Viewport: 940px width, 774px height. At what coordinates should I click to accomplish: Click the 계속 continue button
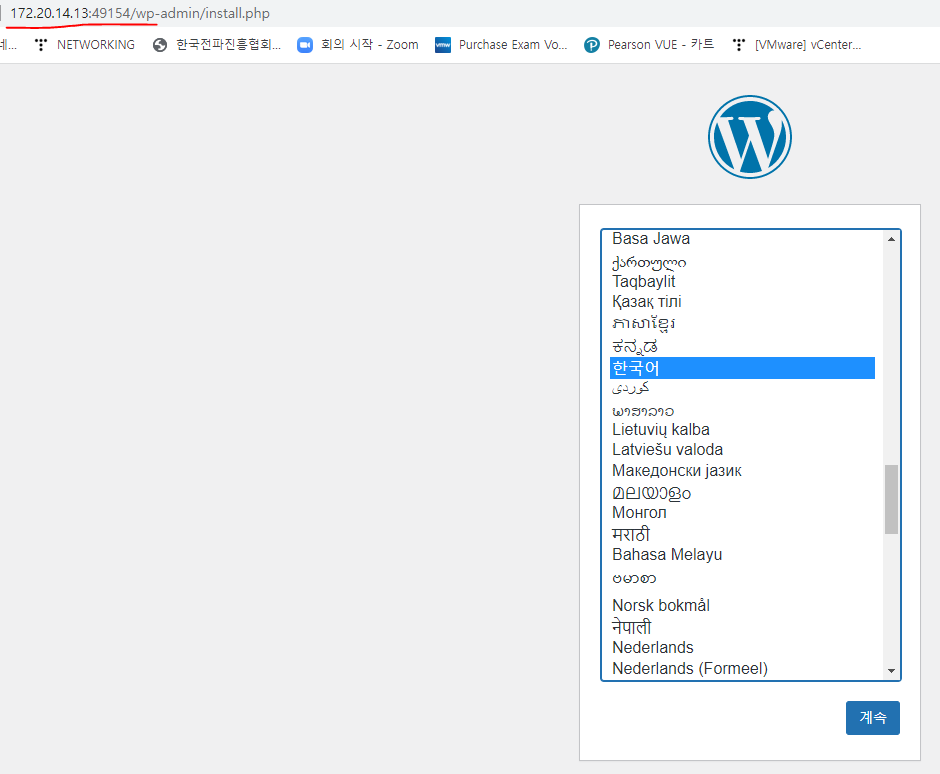[872, 718]
